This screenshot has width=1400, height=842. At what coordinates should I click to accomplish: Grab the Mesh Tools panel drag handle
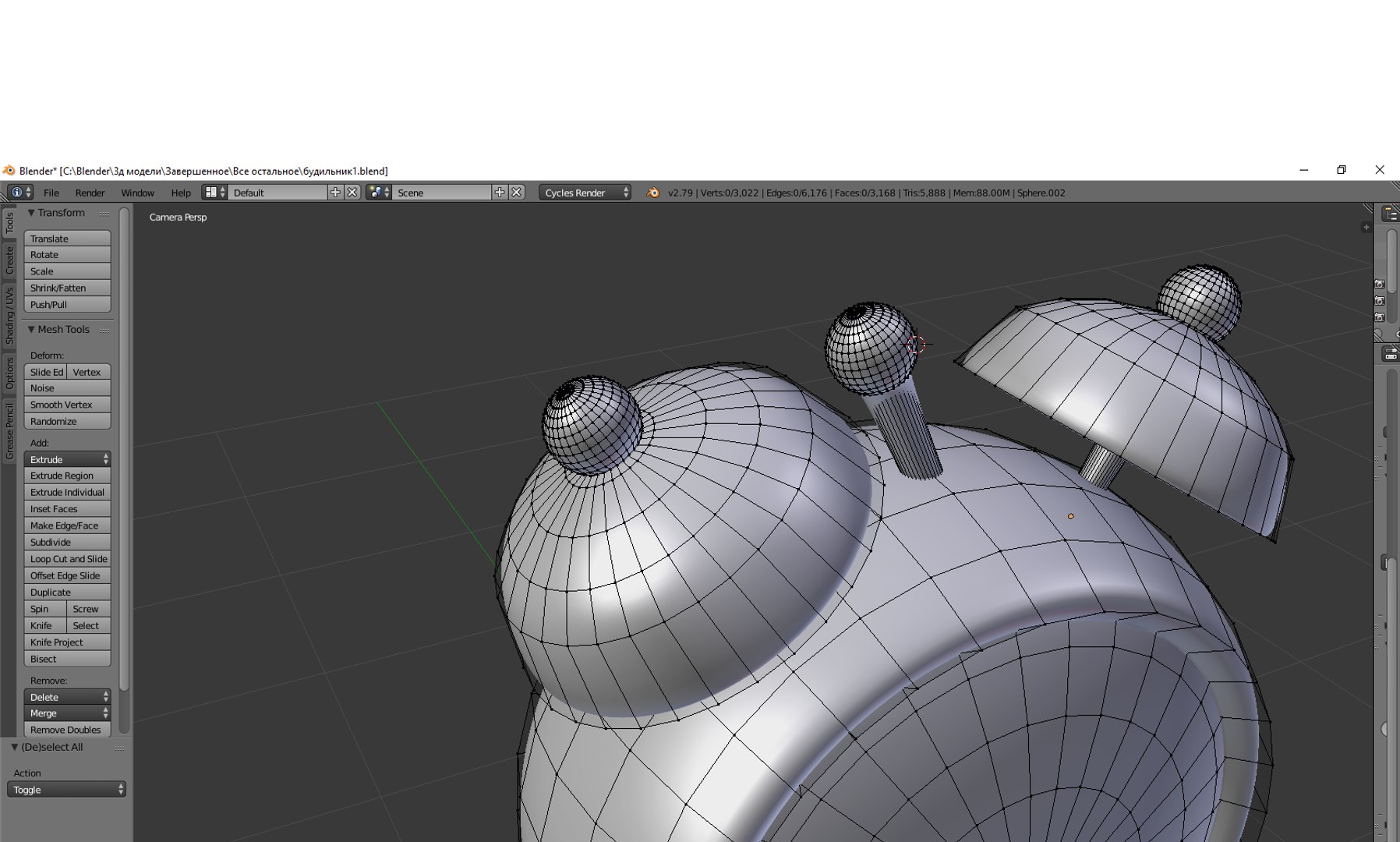(104, 331)
